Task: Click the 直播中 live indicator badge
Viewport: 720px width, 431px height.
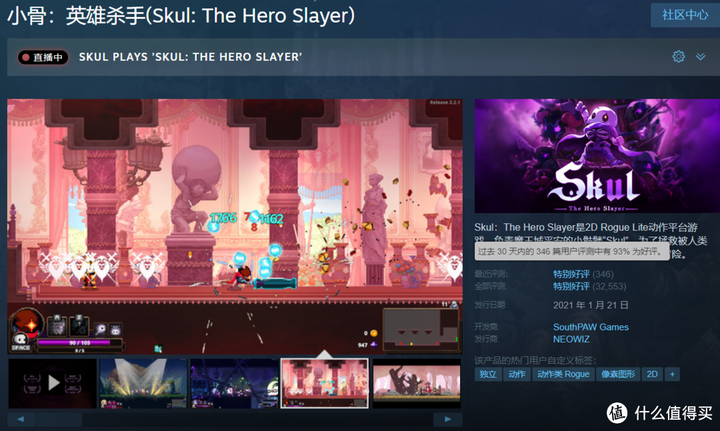Action: (43, 57)
